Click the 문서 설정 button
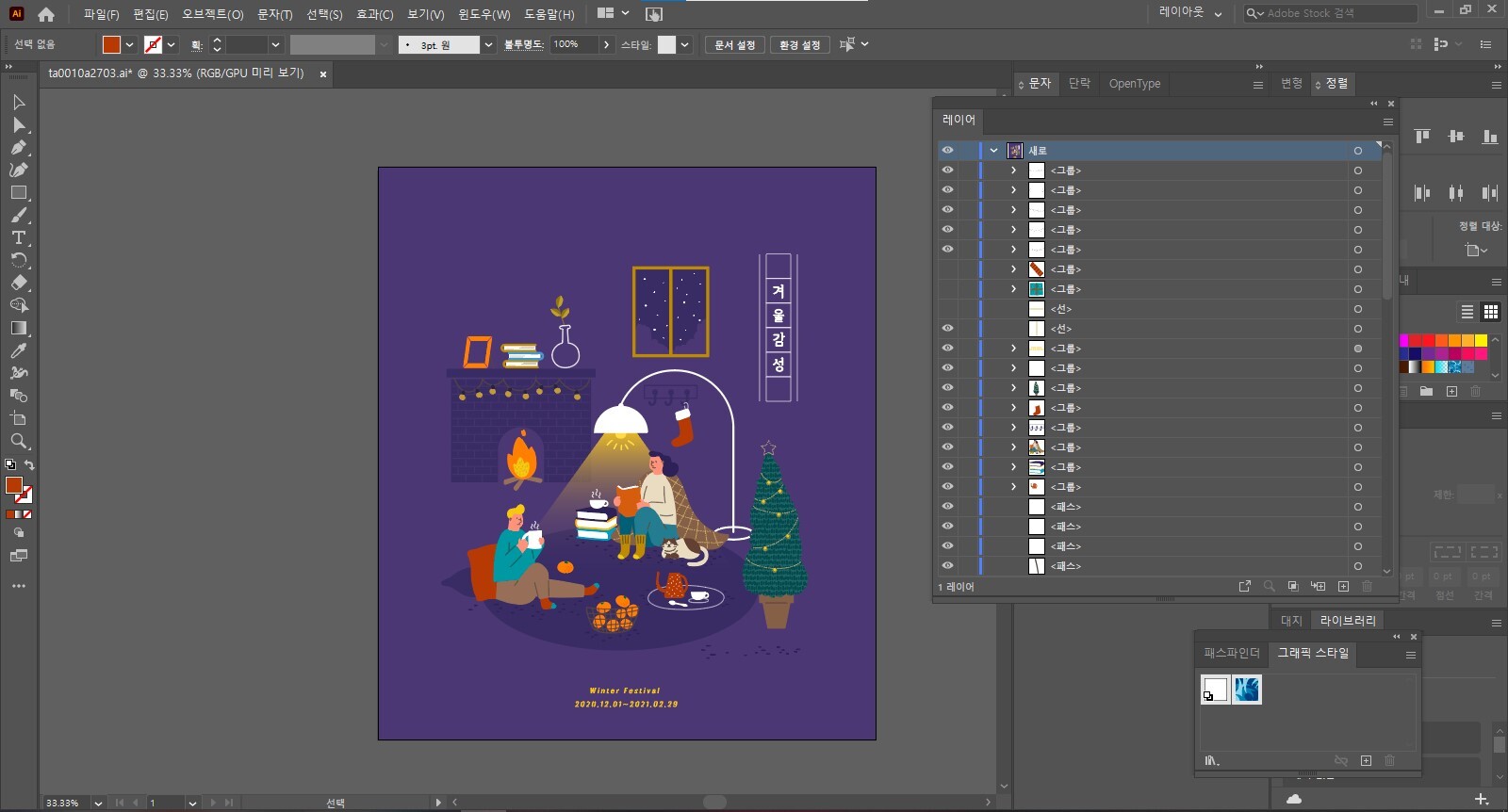Viewport: 1508px width, 812px height. pos(734,44)
